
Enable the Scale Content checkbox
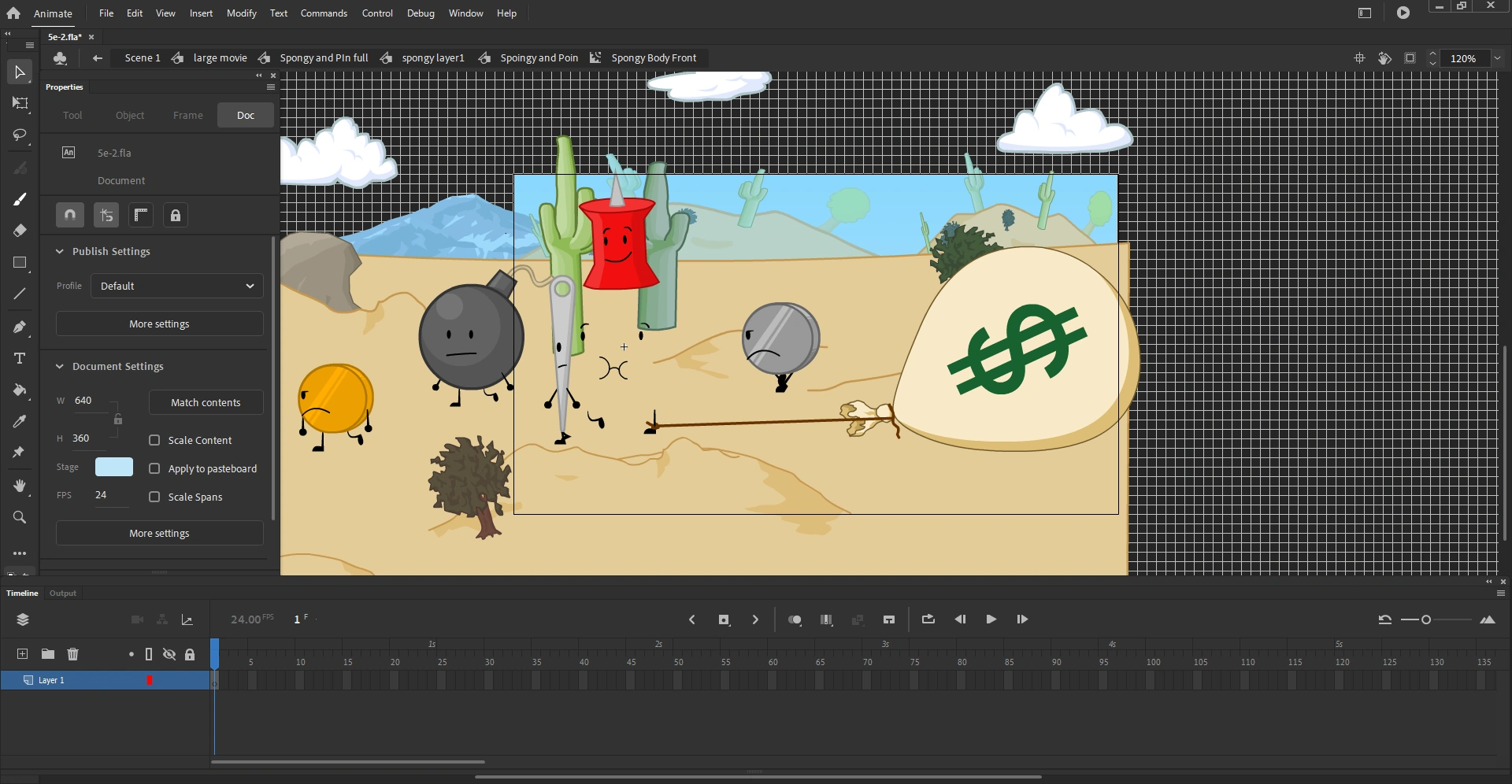coord(154,439)
